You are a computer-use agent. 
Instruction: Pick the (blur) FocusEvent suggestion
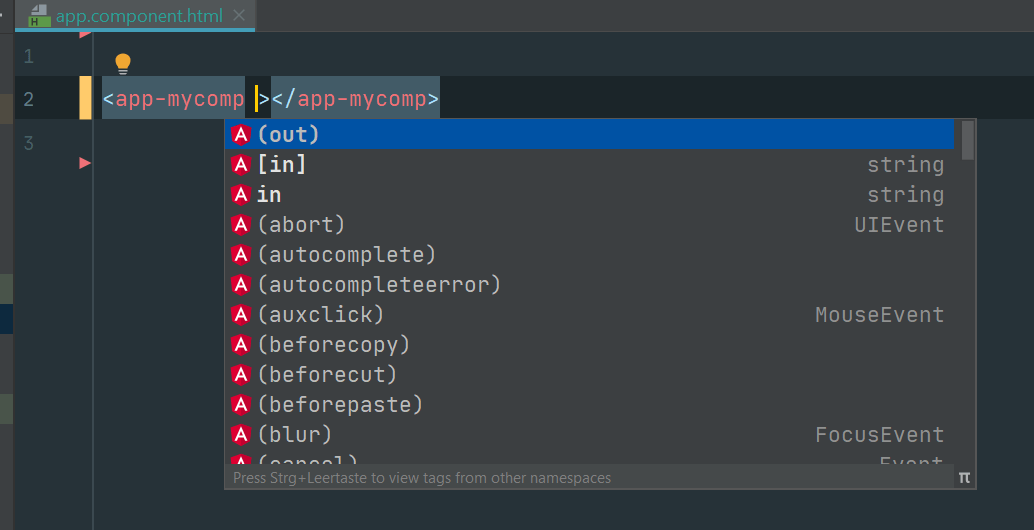(x=295, y=434)
